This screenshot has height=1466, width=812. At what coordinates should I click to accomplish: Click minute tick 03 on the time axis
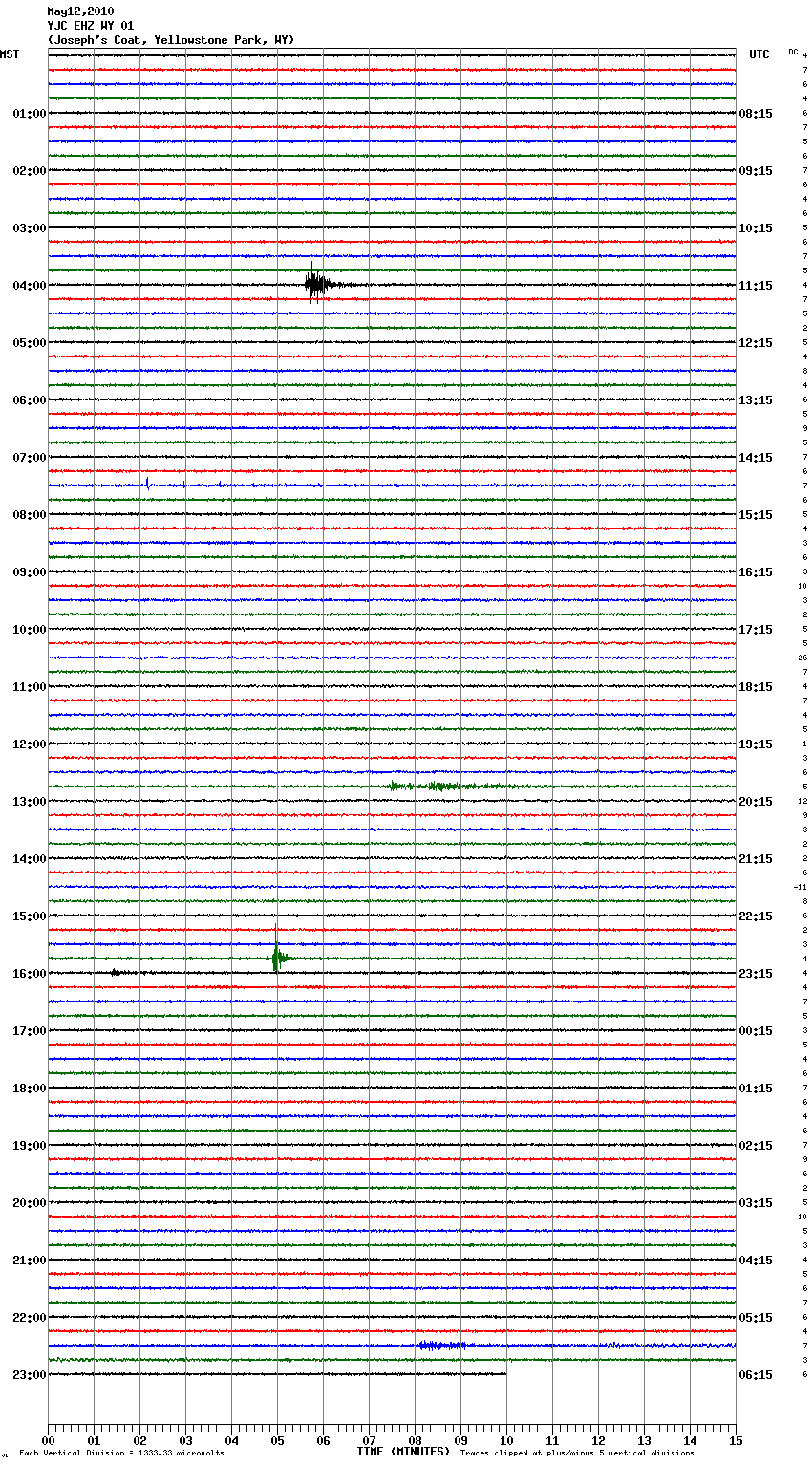(185, 1440)
